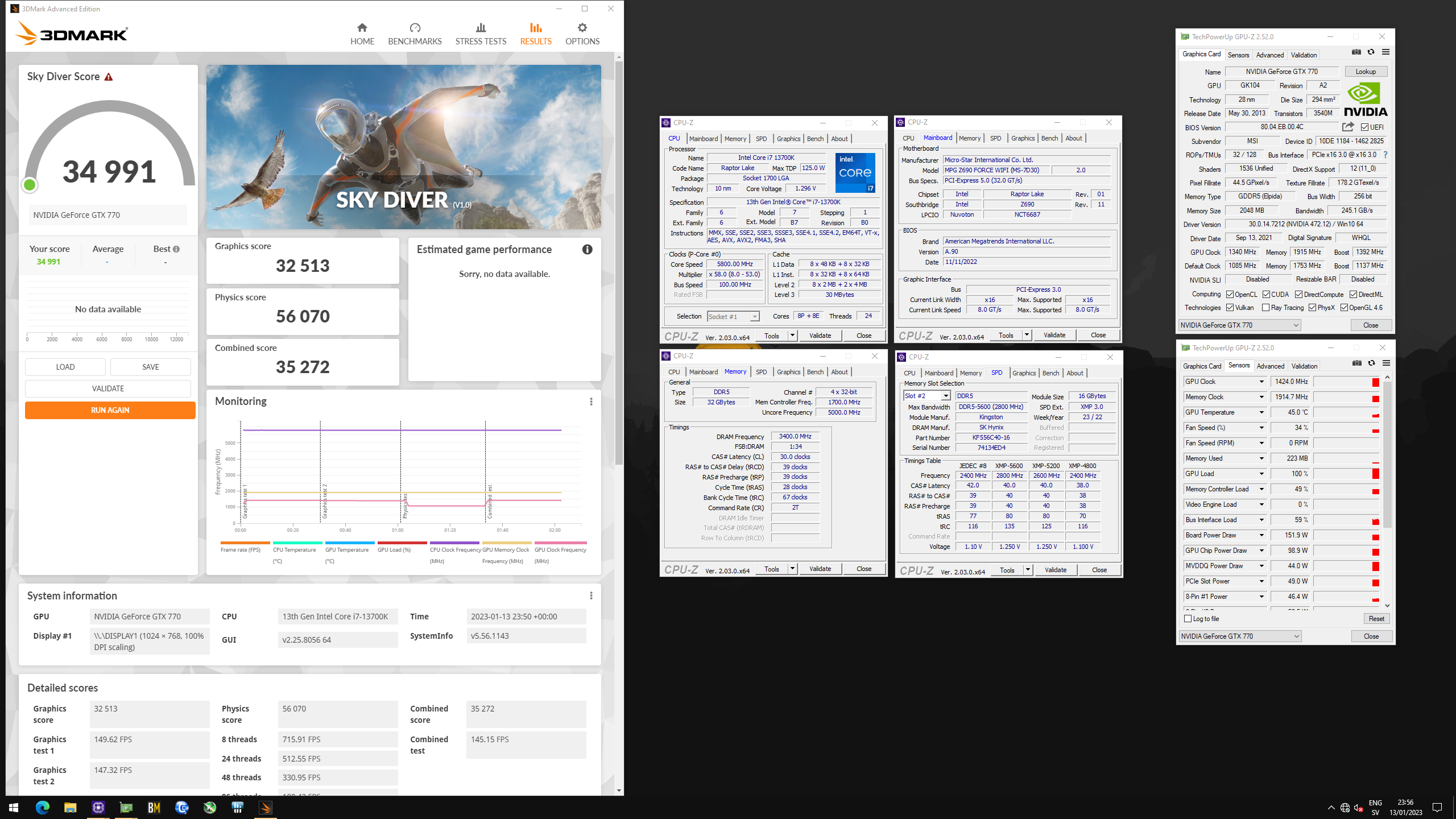The width and height of the screenshot is (1456, 819).
Task: Expand the GPU Clock sensor dropdown
Action: click(1261, 382)
